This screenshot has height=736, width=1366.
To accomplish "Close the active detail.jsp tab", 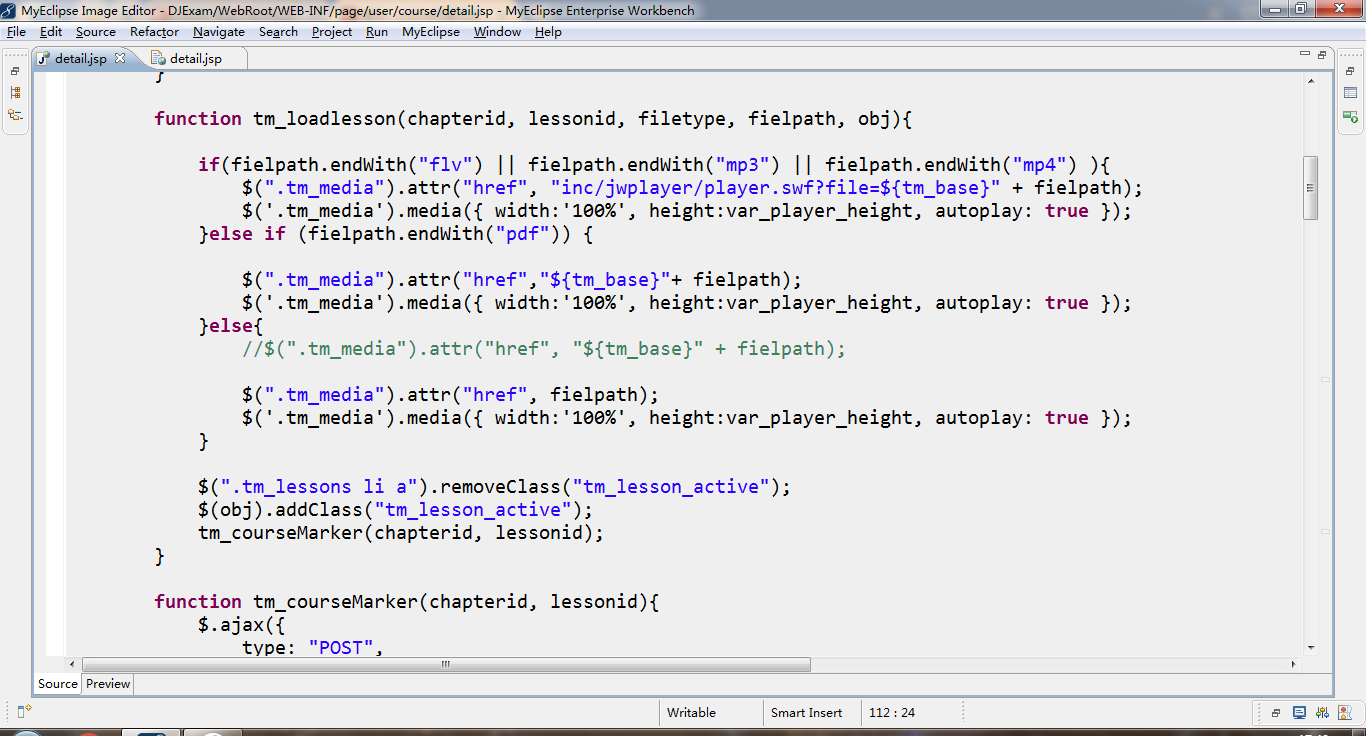I will 121,58.
